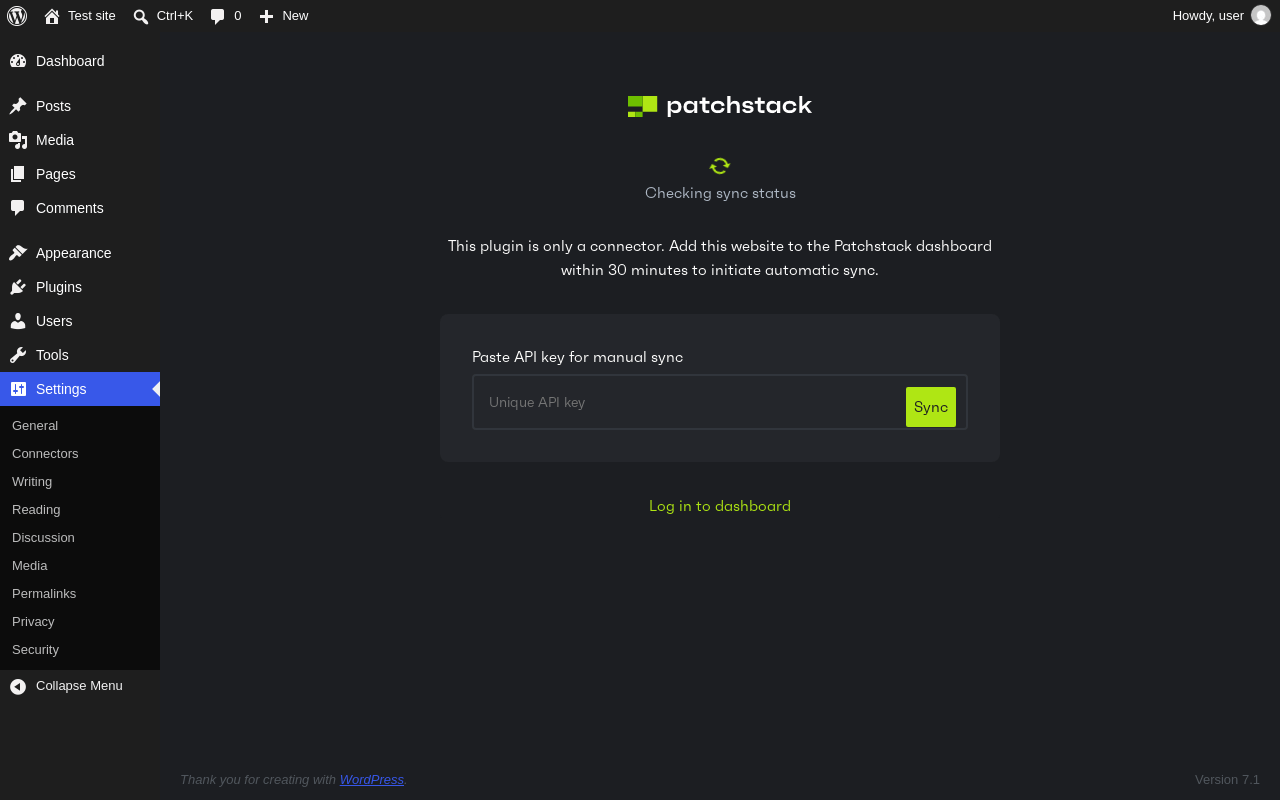
Task: Click the Settings sliders icon
Action: tap(18, 389)
